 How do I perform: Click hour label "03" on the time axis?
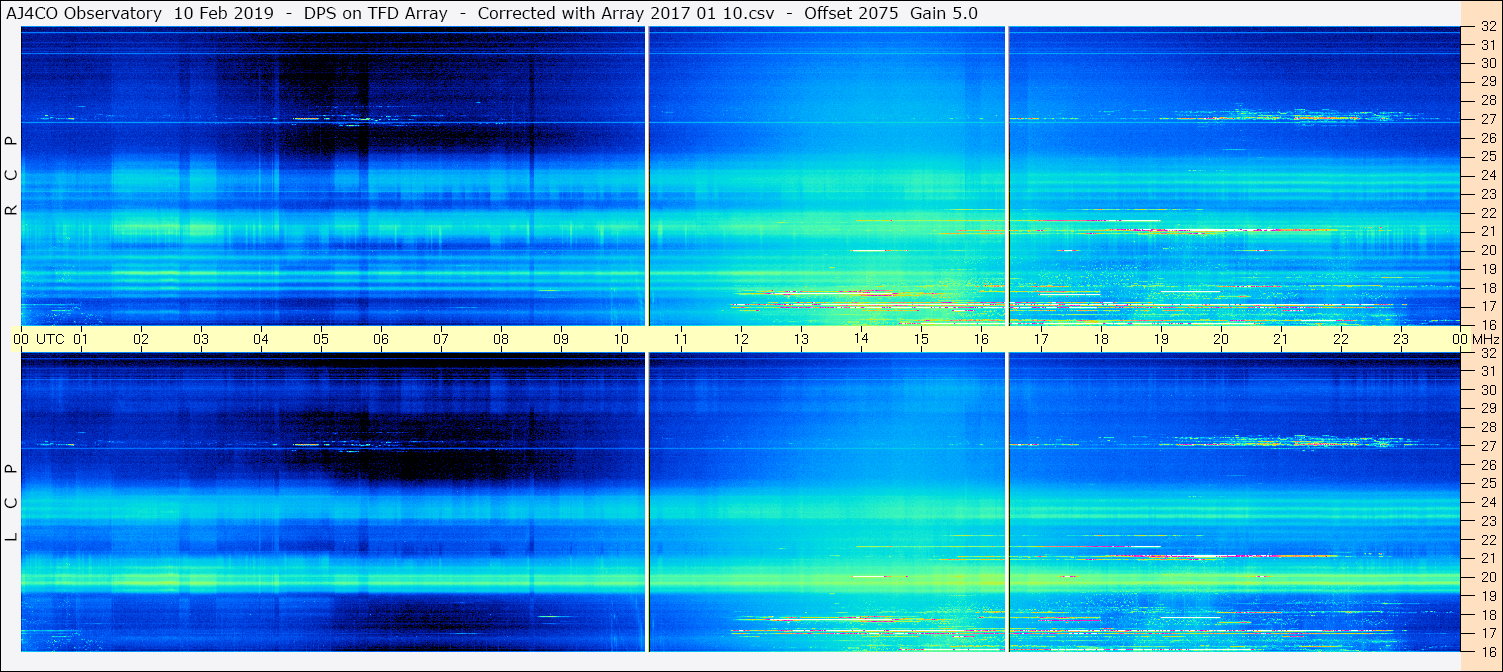201,339
